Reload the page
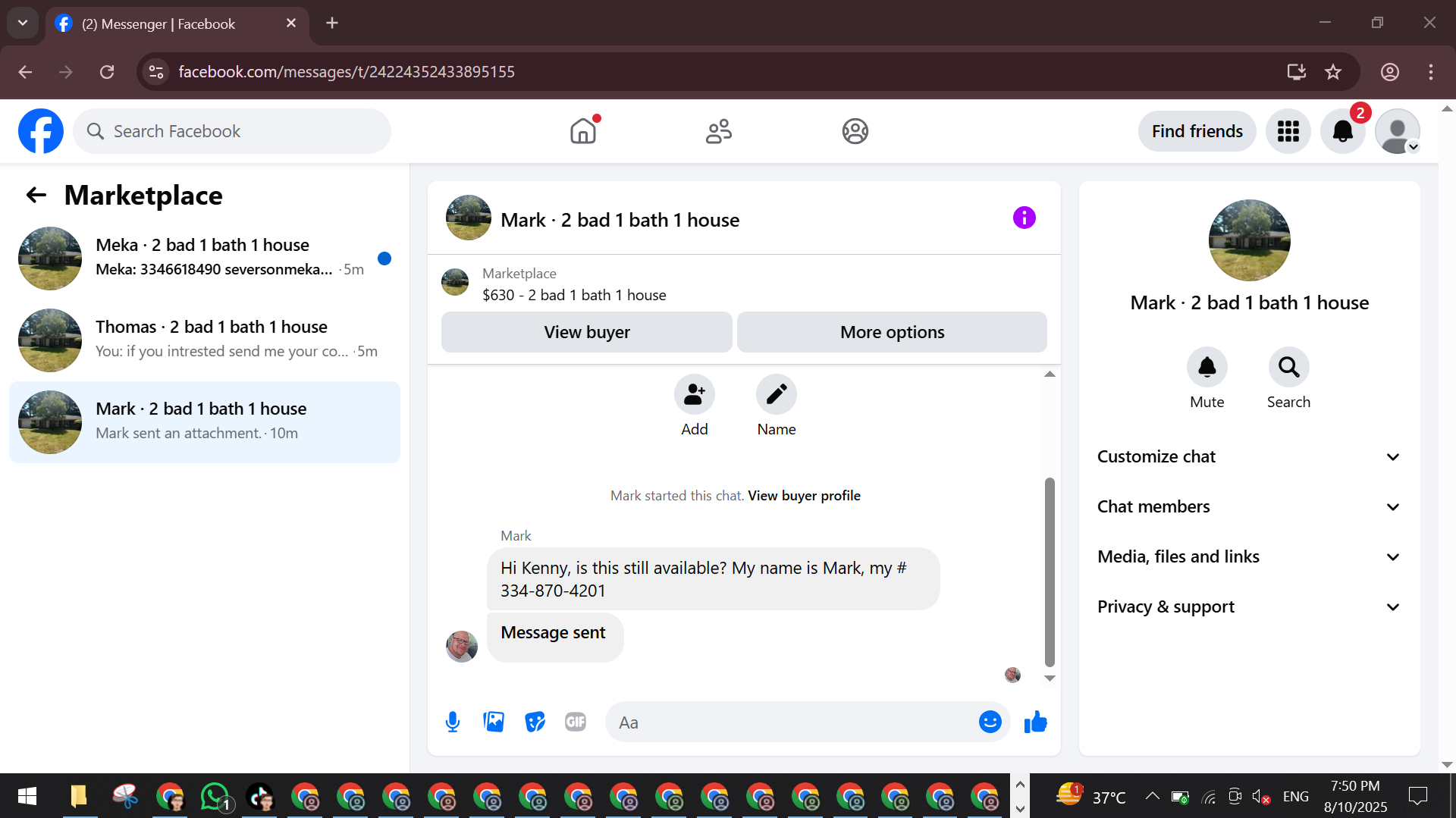Screen dimensions: 1456x818 click(107, 72)
